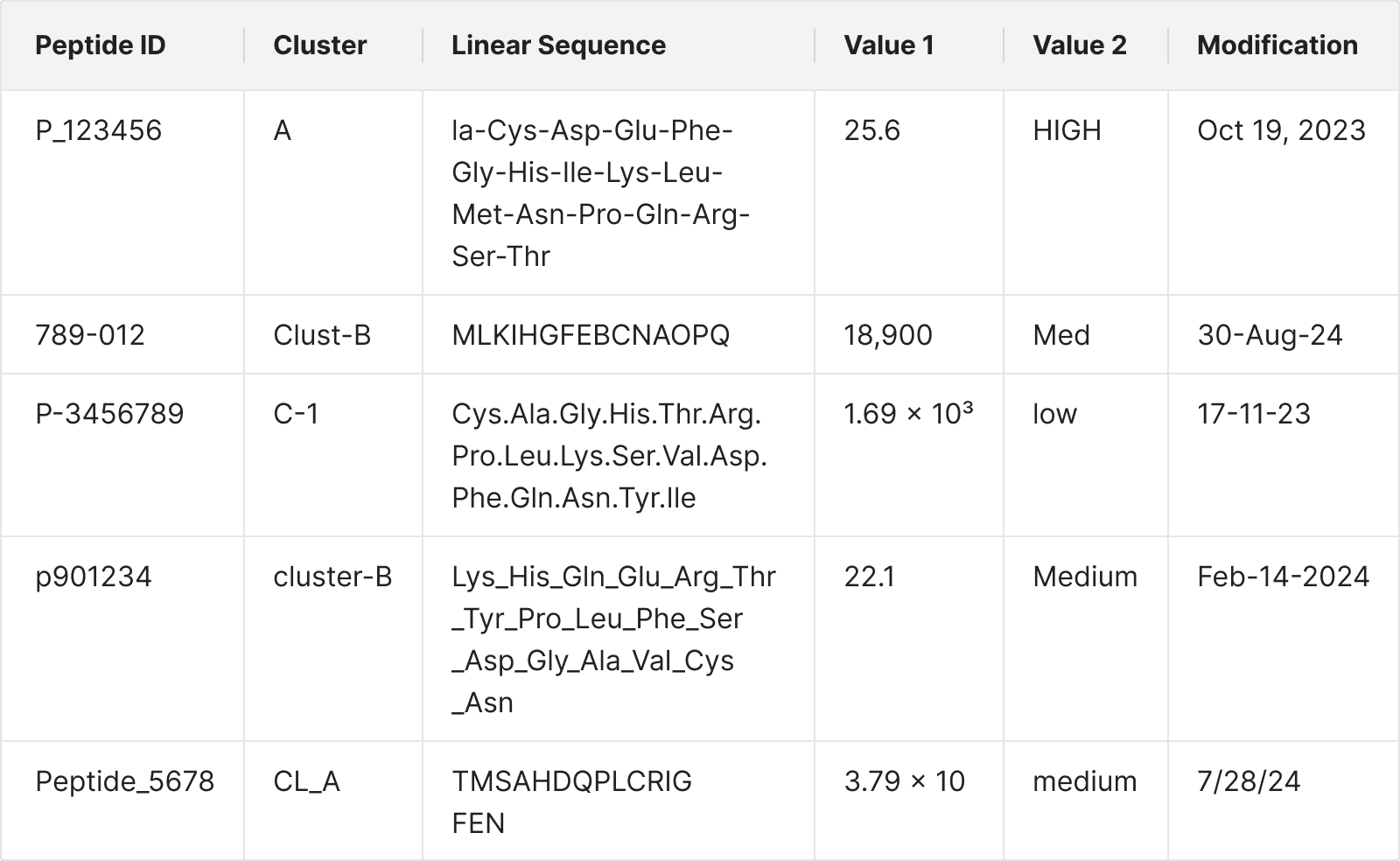
Task: Select the Value 1 column header
Action: tap(889, 45)
